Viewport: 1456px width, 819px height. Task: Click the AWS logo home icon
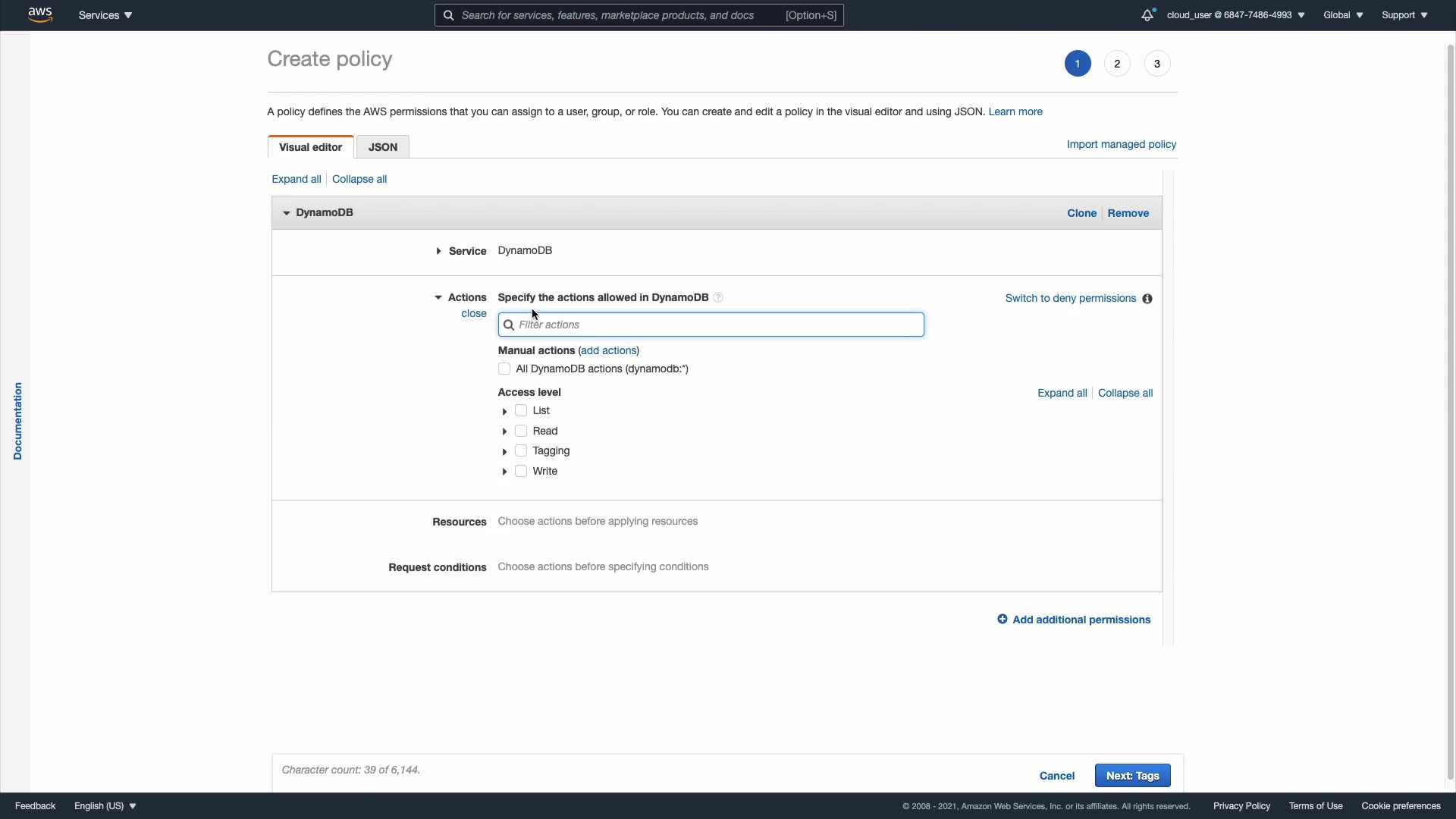click(x=40, y=14)
